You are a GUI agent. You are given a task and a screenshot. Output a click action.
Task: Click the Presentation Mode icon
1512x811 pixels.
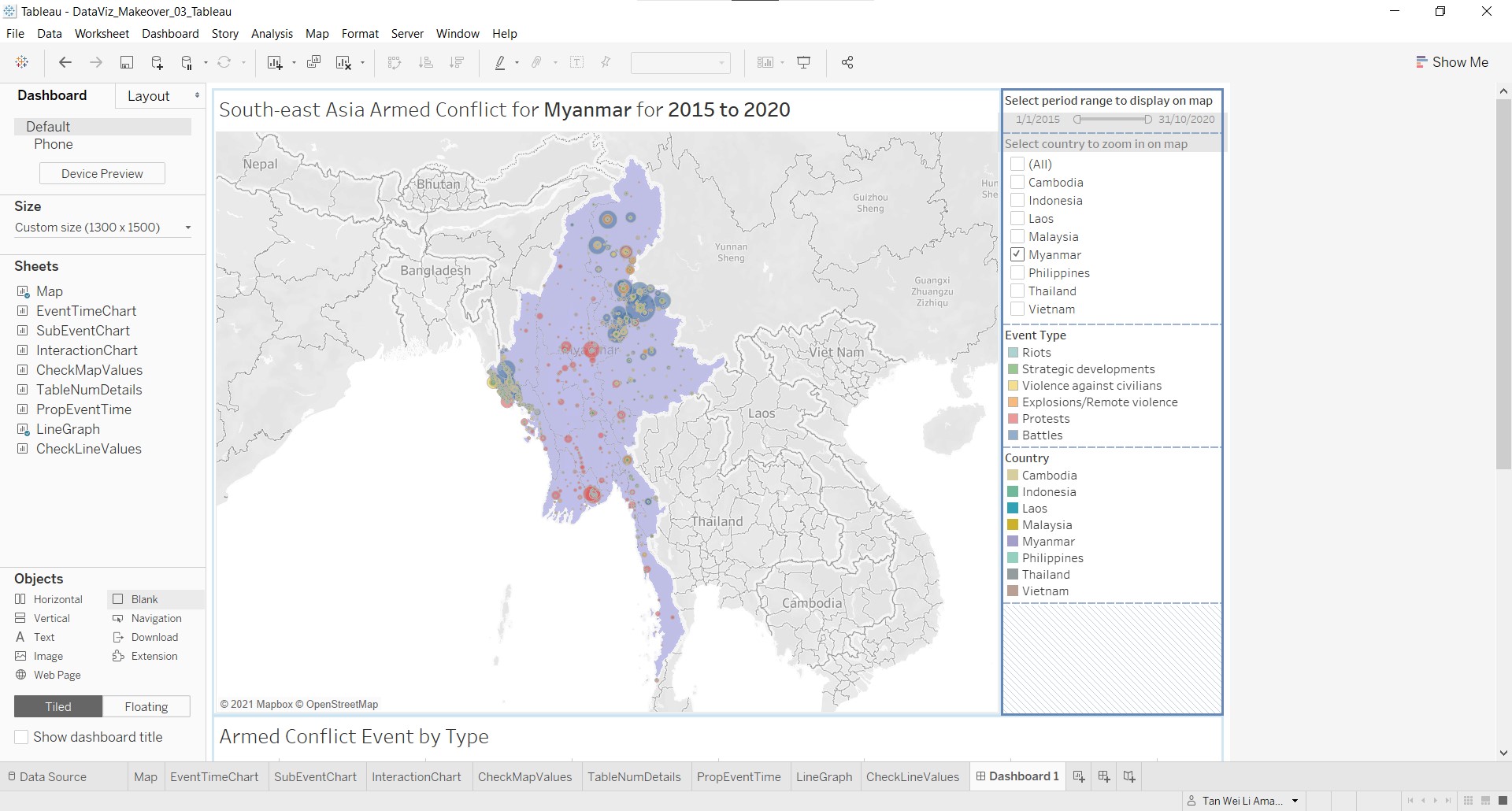tap(804, 63)
